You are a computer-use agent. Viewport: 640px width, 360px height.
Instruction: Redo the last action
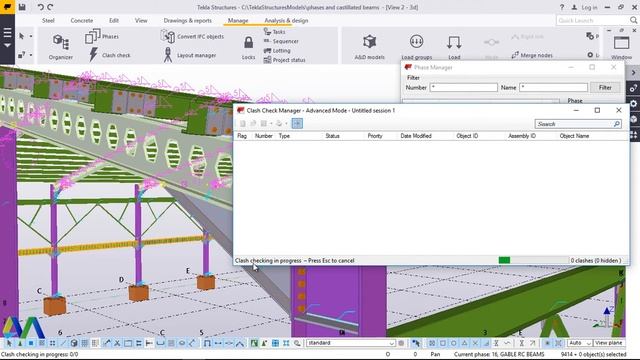pyautogui.click(x=50, y=7)
